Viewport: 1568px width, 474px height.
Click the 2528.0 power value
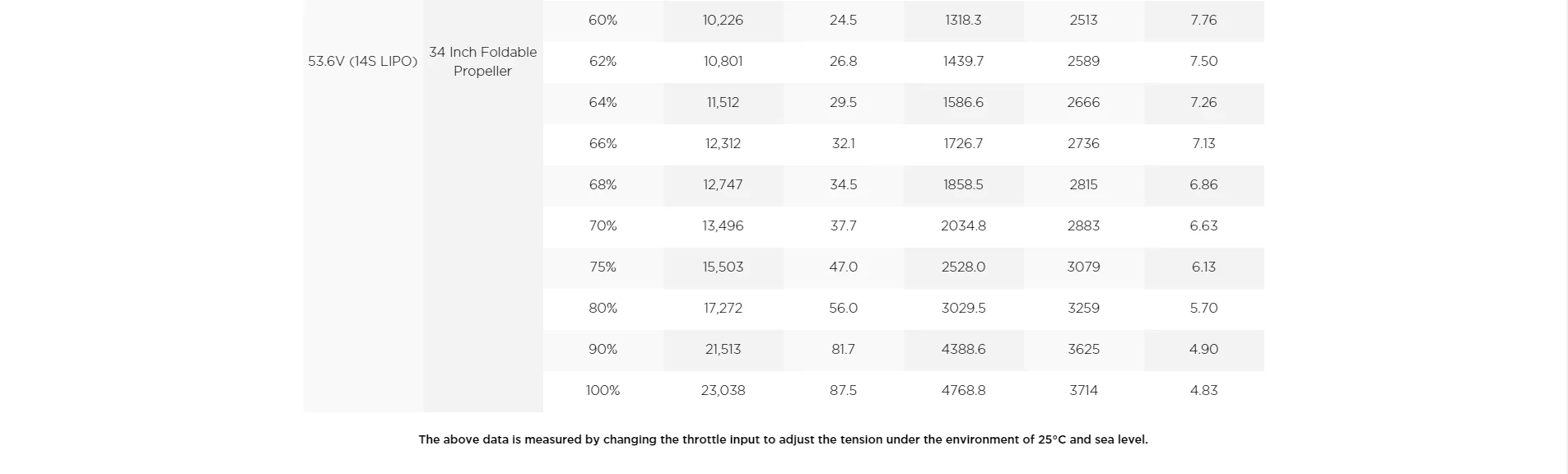964,267
